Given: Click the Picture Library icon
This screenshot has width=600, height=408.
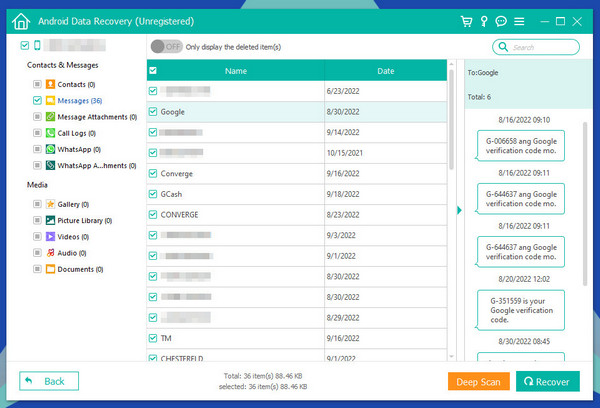Looking at the screenshot, I should point(50,220).
